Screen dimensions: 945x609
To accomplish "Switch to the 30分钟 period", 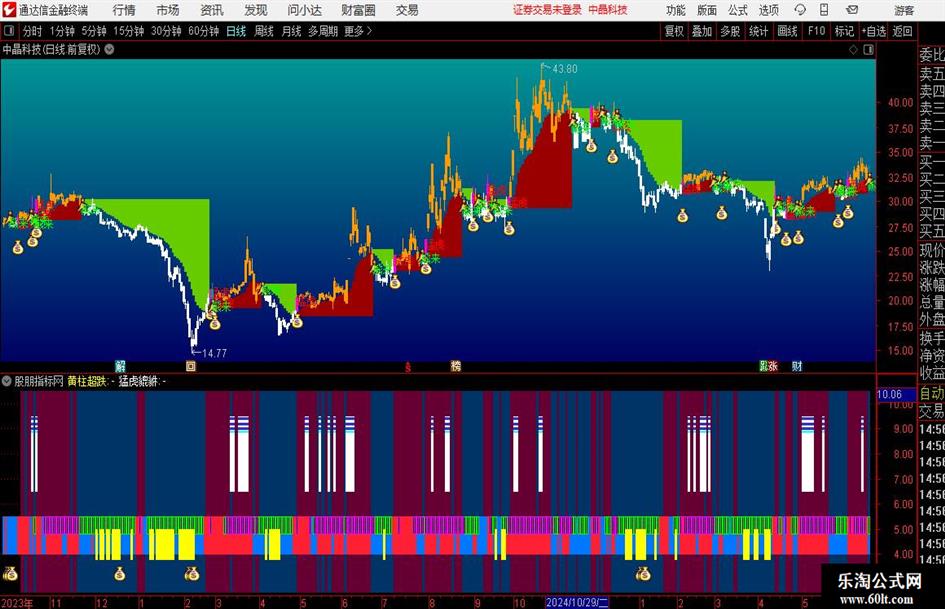I will point(166,31).
